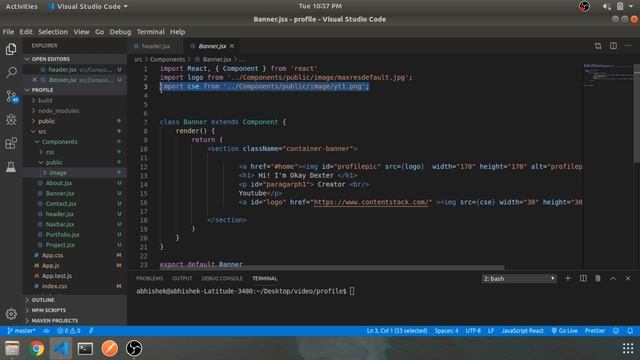Viewport: 640px width, 360px height.
Task: Split the editor right
Action: pyautogui.click(x=613, y=46)
